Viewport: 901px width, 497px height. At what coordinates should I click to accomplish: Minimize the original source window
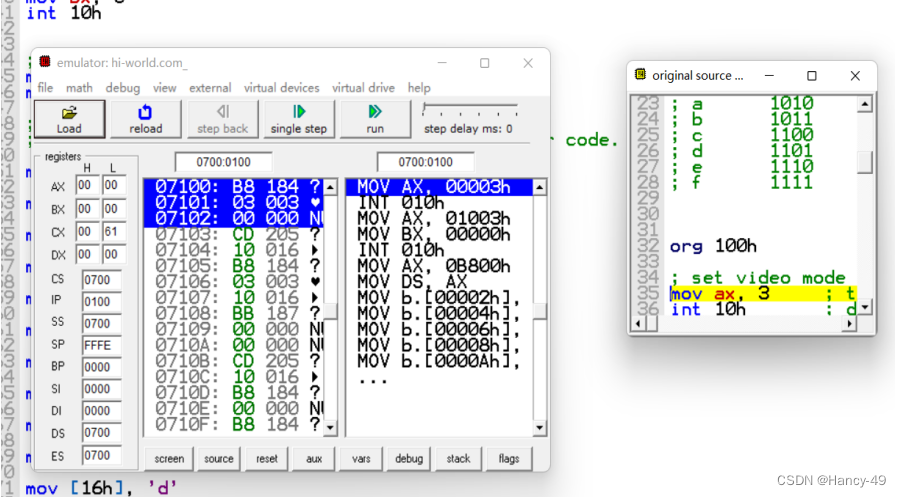[x=769, y=76]
